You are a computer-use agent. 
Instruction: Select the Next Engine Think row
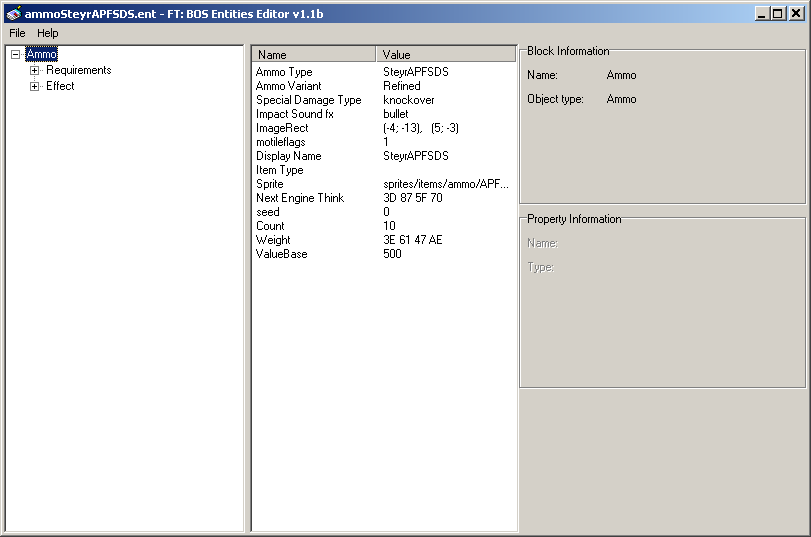tap(384, 198)
